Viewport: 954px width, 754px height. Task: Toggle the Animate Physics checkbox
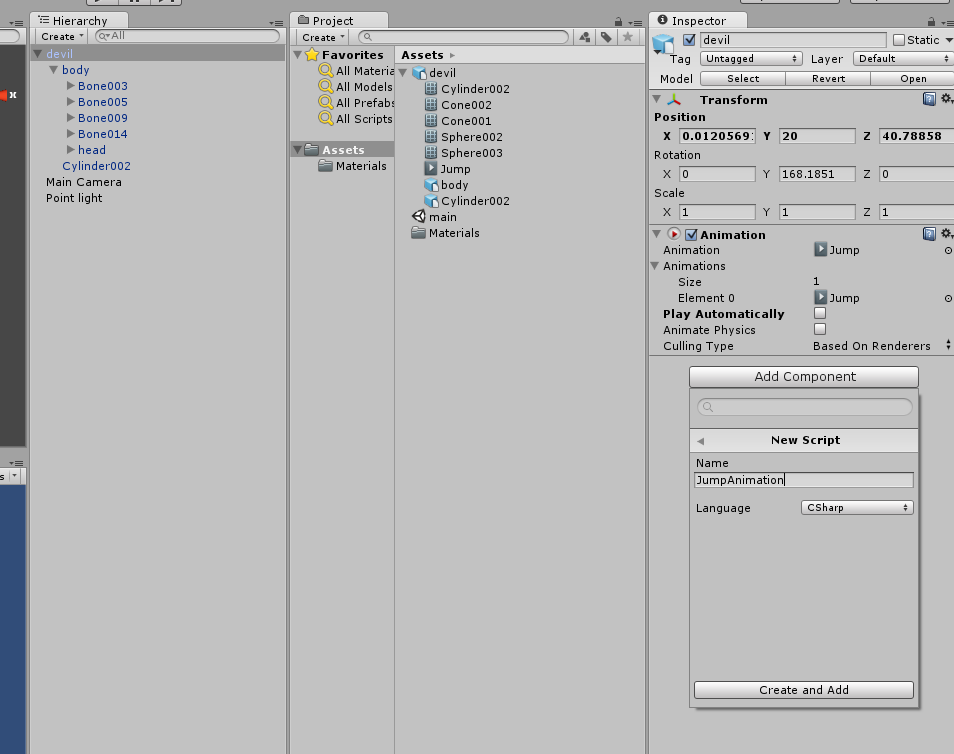pos(819,329)
